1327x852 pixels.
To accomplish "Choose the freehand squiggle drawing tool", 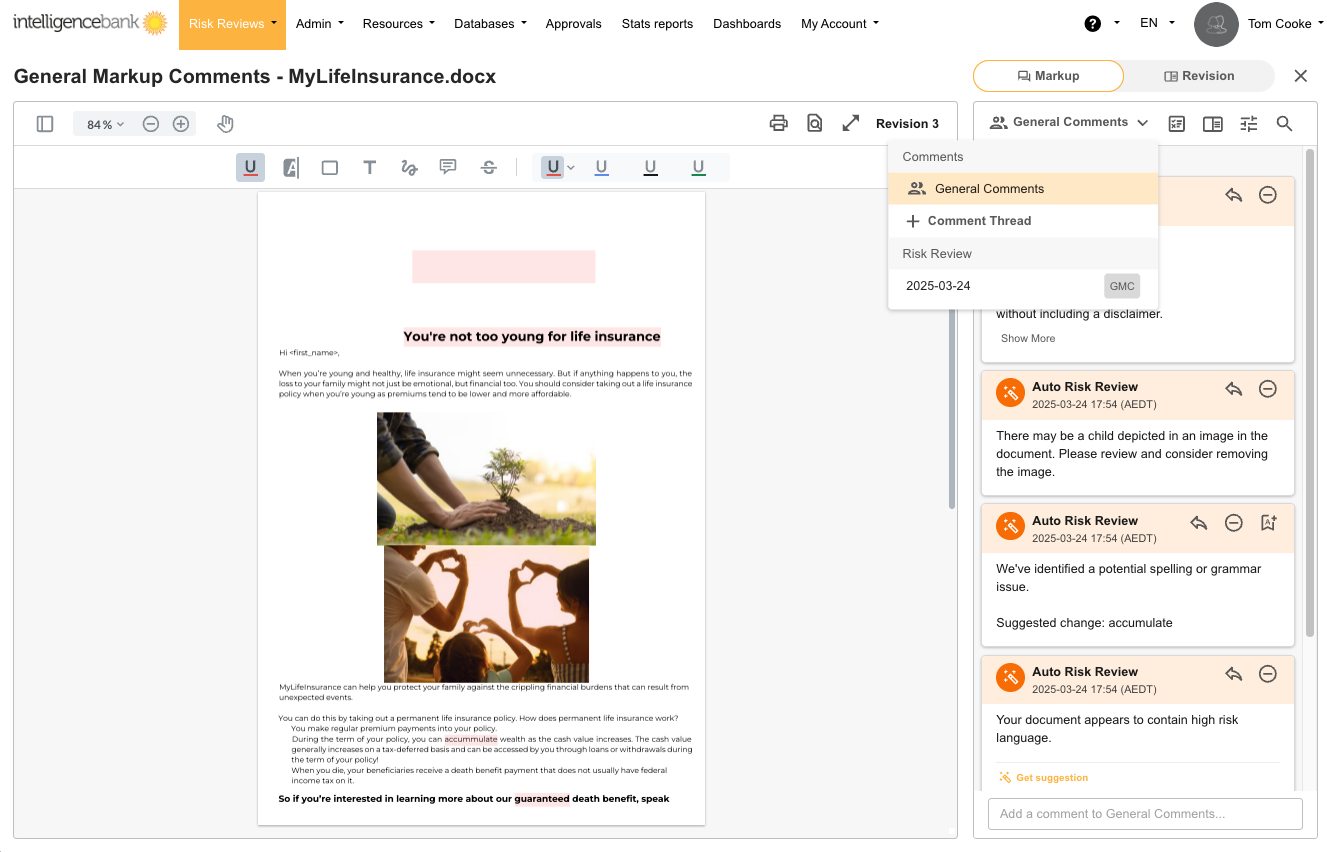I will (409, 168).
